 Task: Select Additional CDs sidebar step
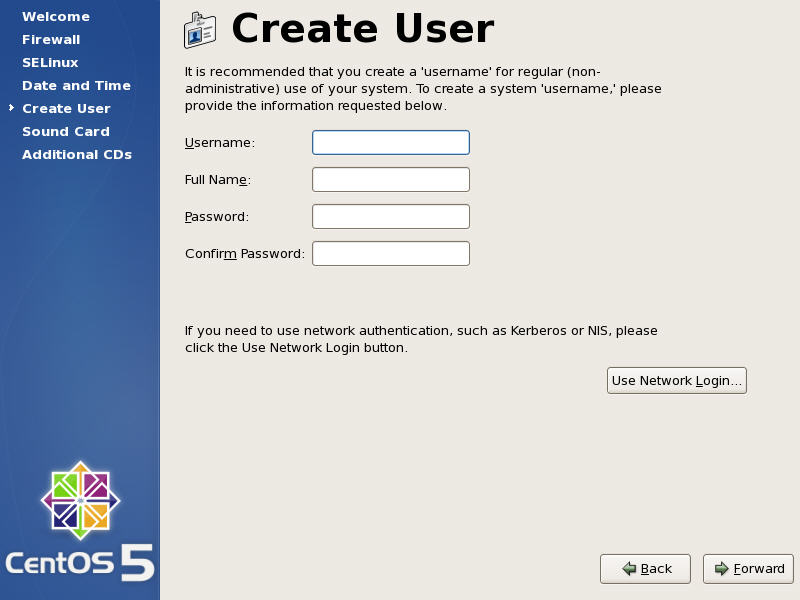[77, 154]
